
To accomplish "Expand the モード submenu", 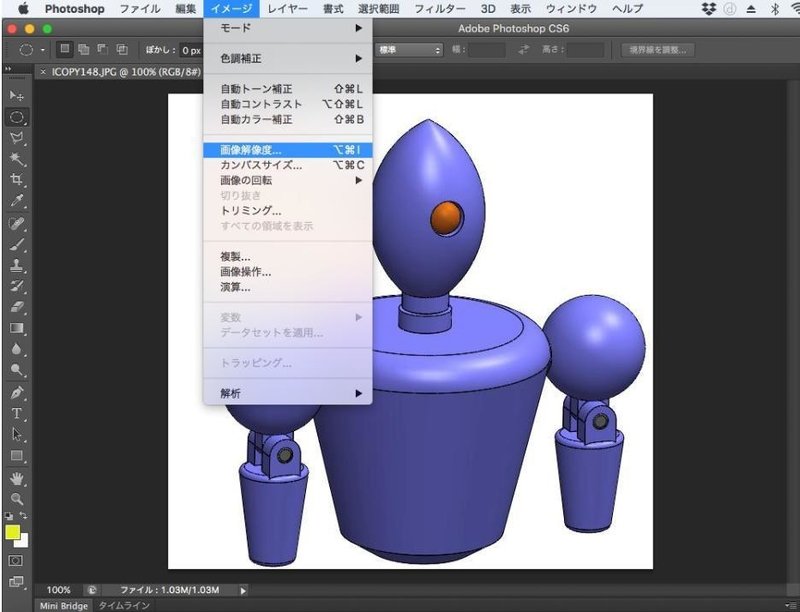I will point(288,28).
